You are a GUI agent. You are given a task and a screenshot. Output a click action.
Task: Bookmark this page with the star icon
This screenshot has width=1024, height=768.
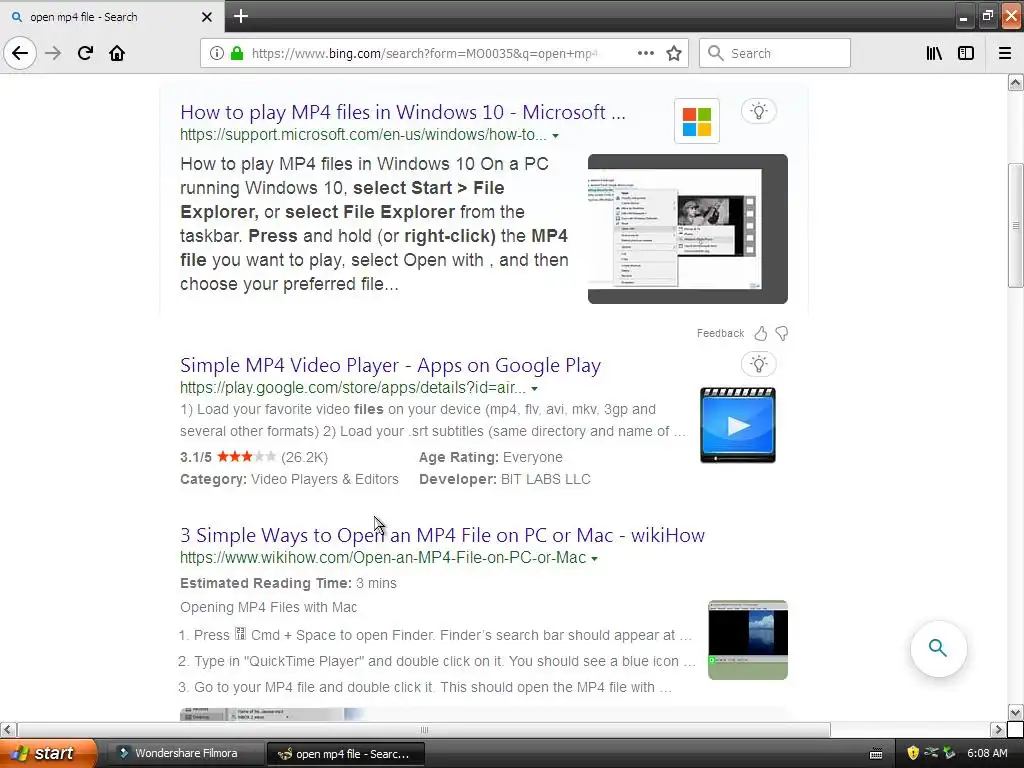pyautogui.click(x=674, y=53)
